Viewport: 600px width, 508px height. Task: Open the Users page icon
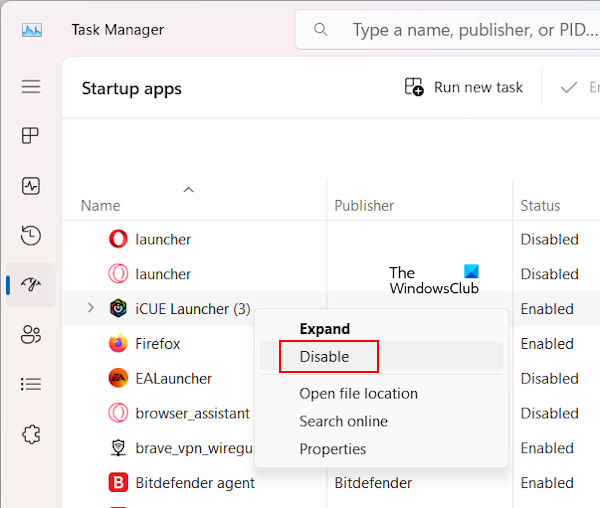pos(31,334)
